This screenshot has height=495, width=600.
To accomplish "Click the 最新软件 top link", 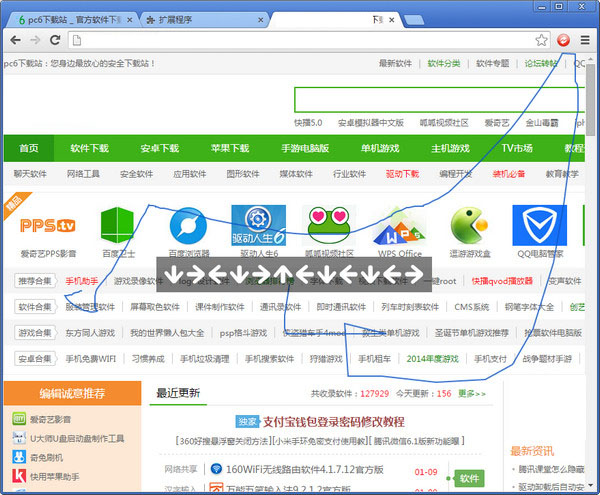I will pyautogui.click(x=395, y=64).
